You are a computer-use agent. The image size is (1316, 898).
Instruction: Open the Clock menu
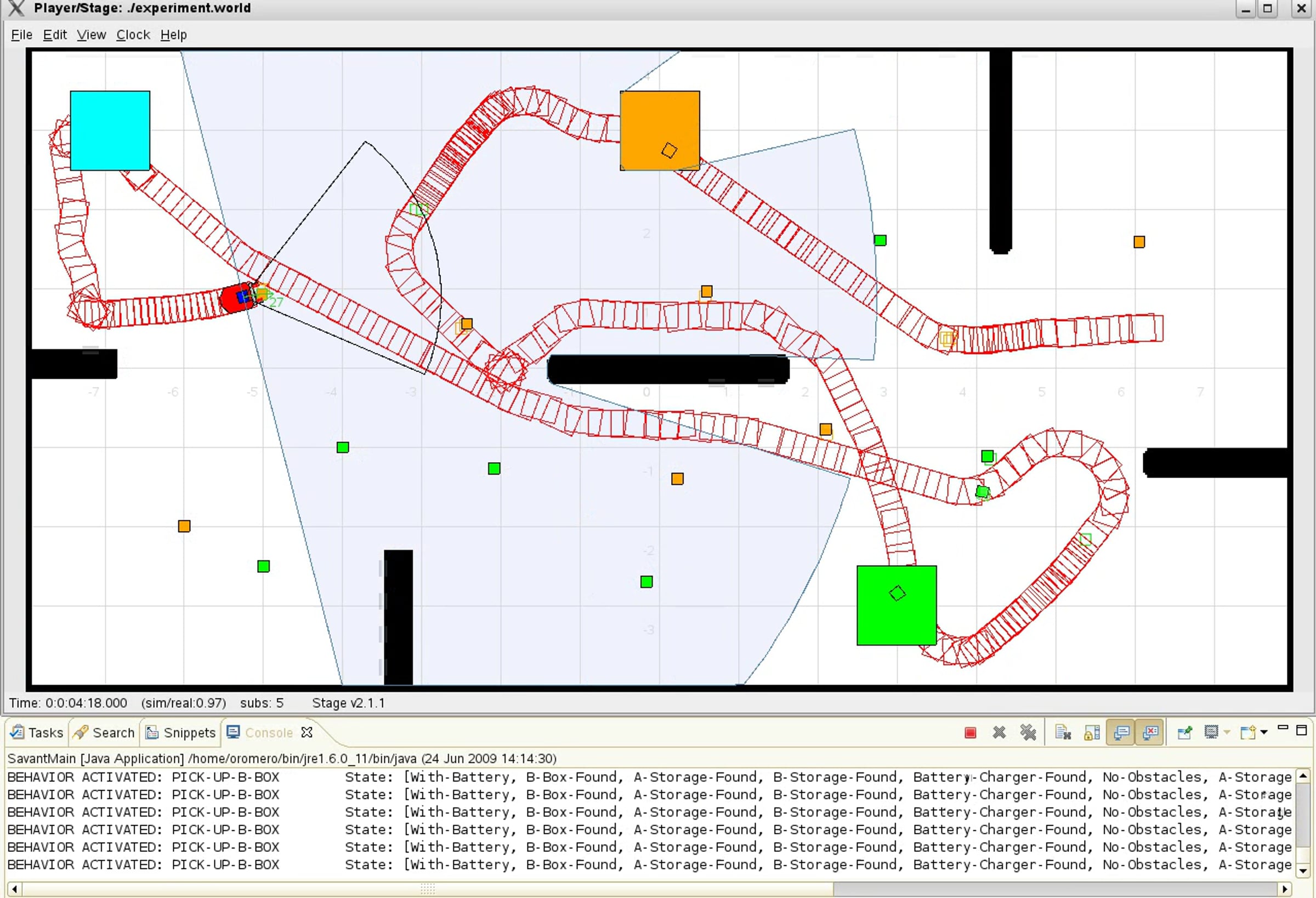tap(133, 35)
